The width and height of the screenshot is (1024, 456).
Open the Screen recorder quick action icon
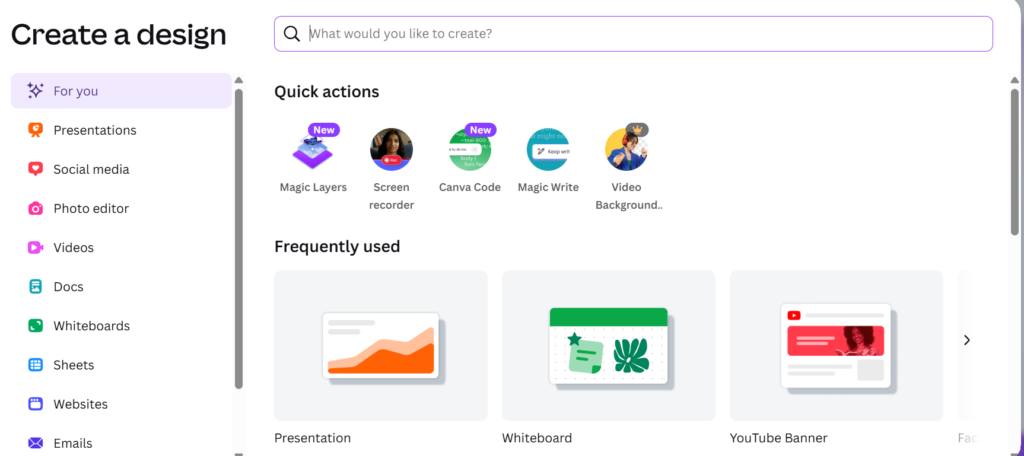coord(391,150)
